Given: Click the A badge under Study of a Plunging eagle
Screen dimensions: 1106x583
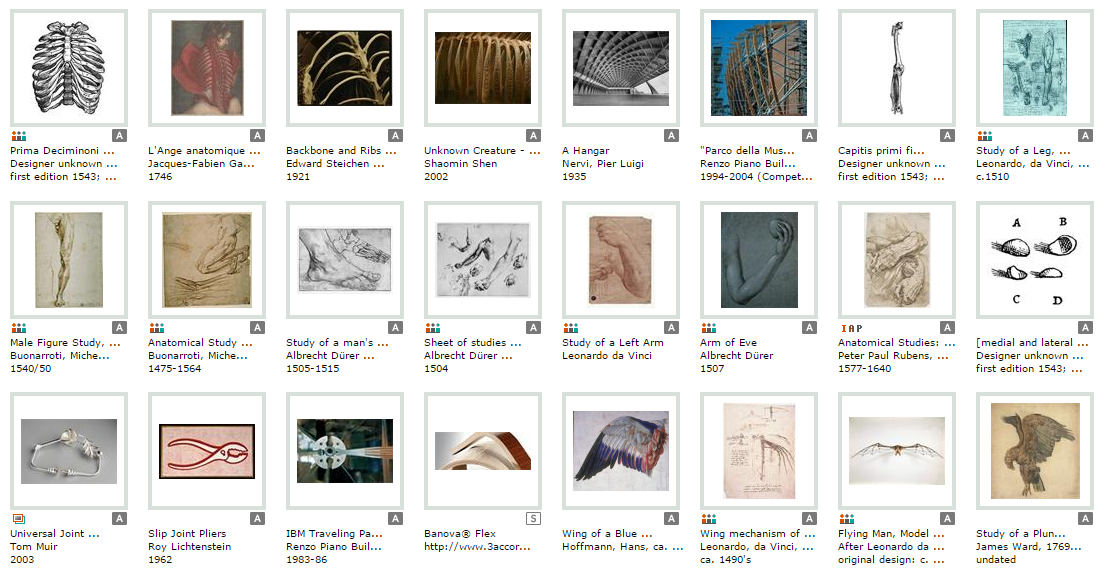Looking at the screenshot, I should click(1086, 519).
